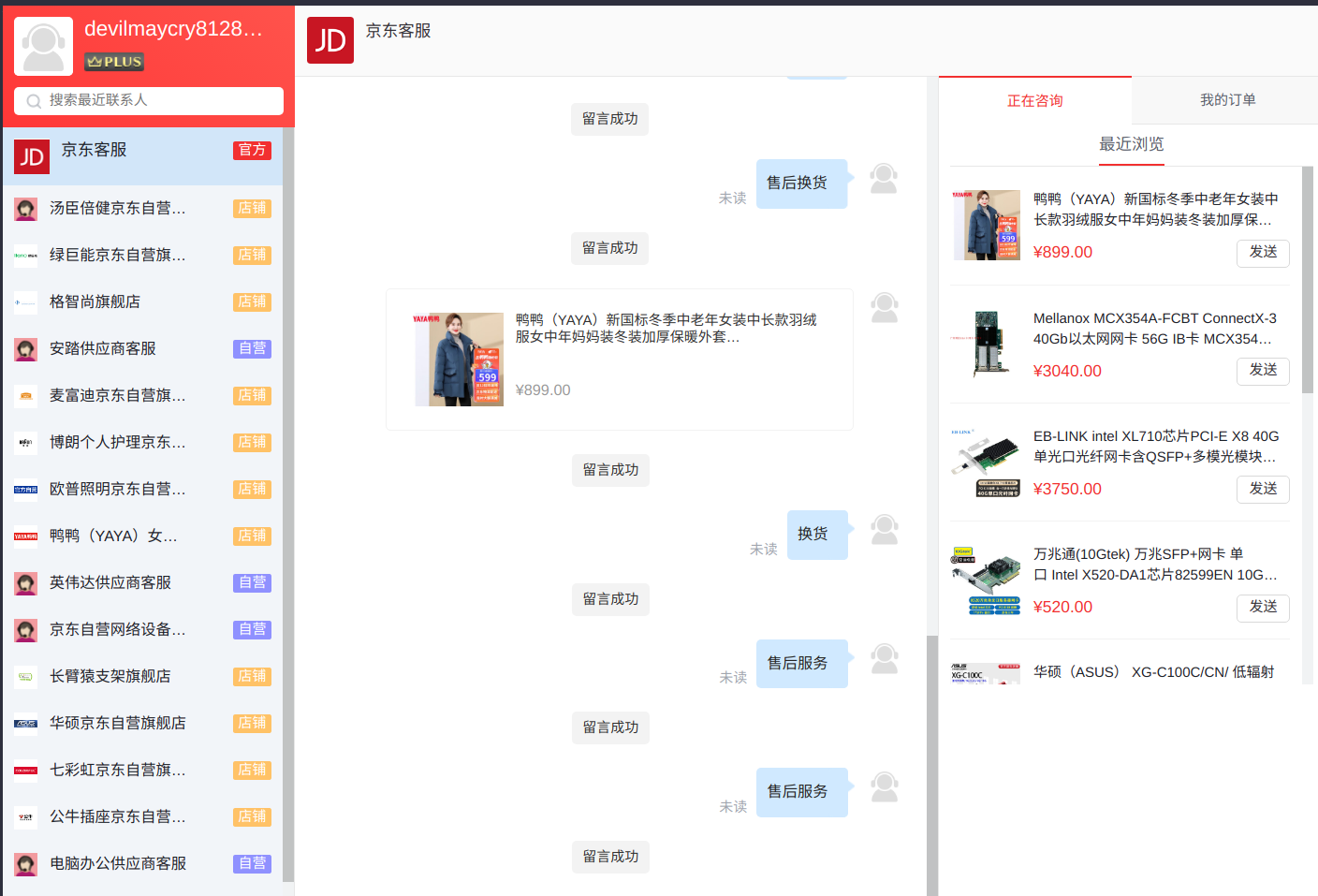Image resolution: width=1318 pixels, height=896 pixels.
Task: Send the Mellanox MCX354A ¥3040.00 item
Action: coord(1263,371)
